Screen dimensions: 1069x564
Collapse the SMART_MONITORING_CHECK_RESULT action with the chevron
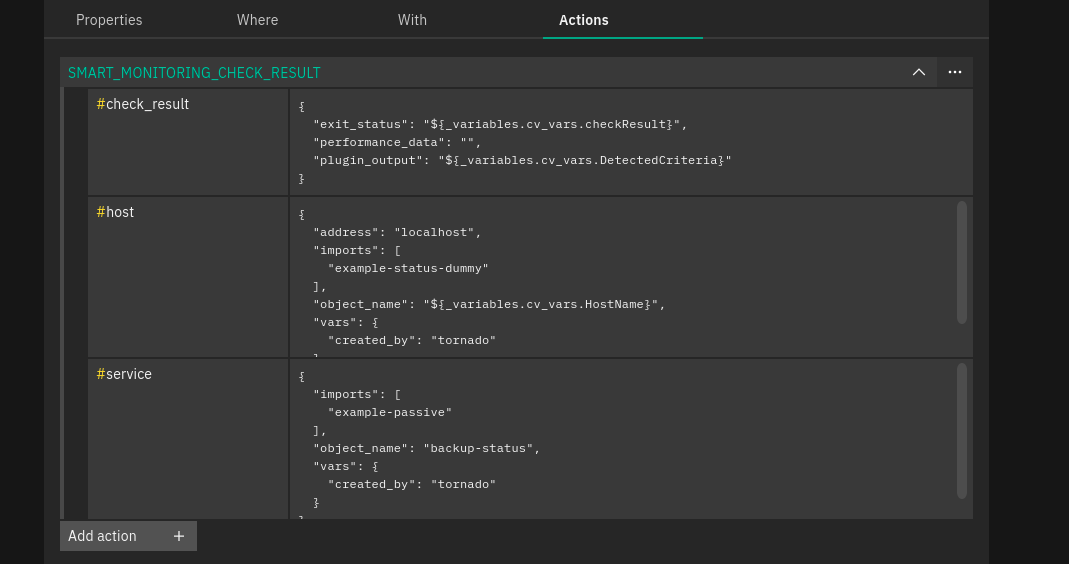coord(918,72)
